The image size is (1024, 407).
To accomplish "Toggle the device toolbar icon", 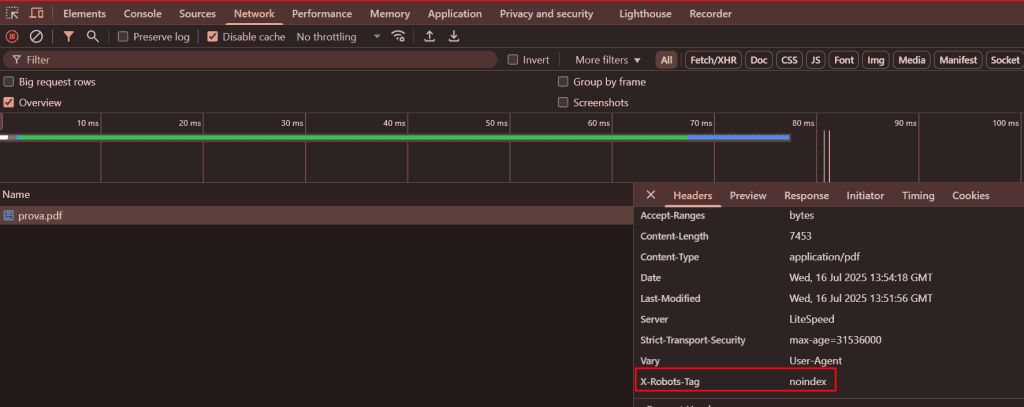I will pos(36,14).
